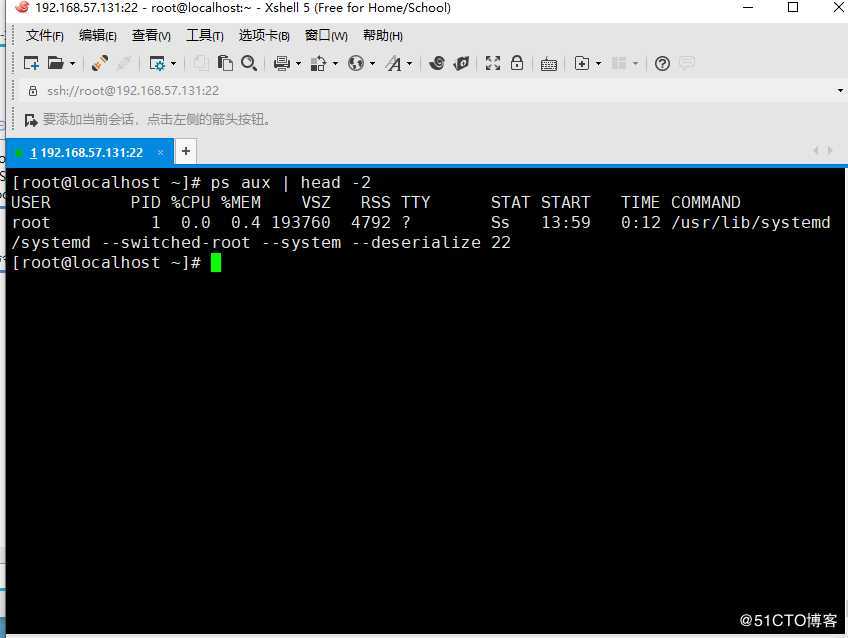Expand the file transfer dropdown arrow
This screenshot has width=848, height=638.
pyautogui.click(x=335, y=64)
